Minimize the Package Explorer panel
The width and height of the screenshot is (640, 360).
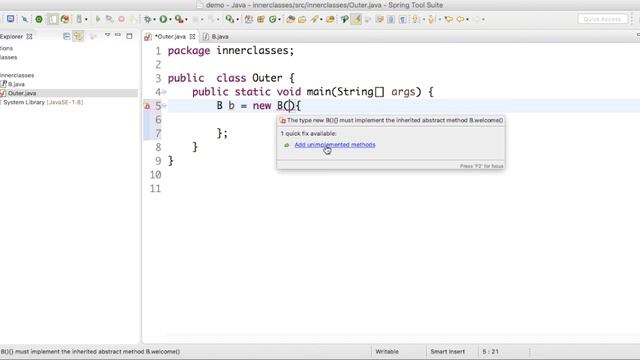tap(118, 36)
